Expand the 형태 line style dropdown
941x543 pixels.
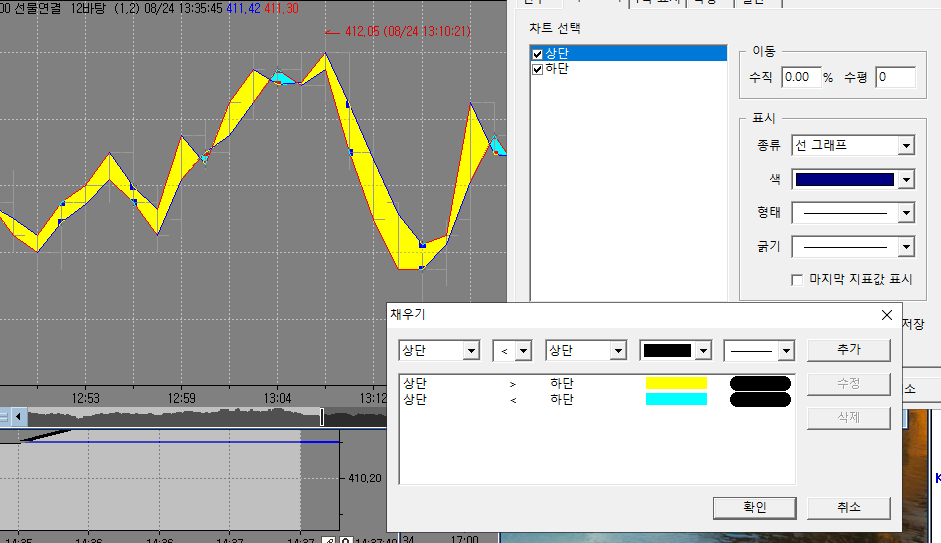905,213
